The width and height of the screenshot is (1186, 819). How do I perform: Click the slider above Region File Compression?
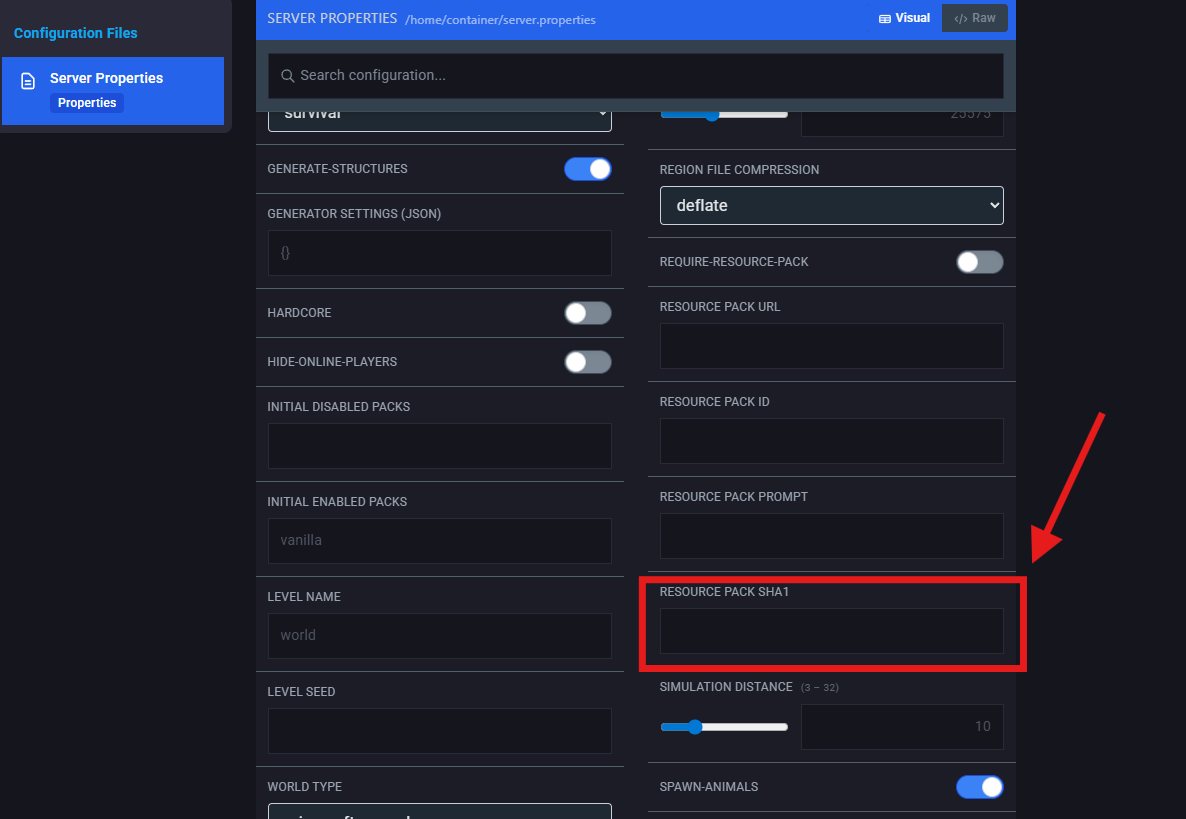[x=724, y=115]
